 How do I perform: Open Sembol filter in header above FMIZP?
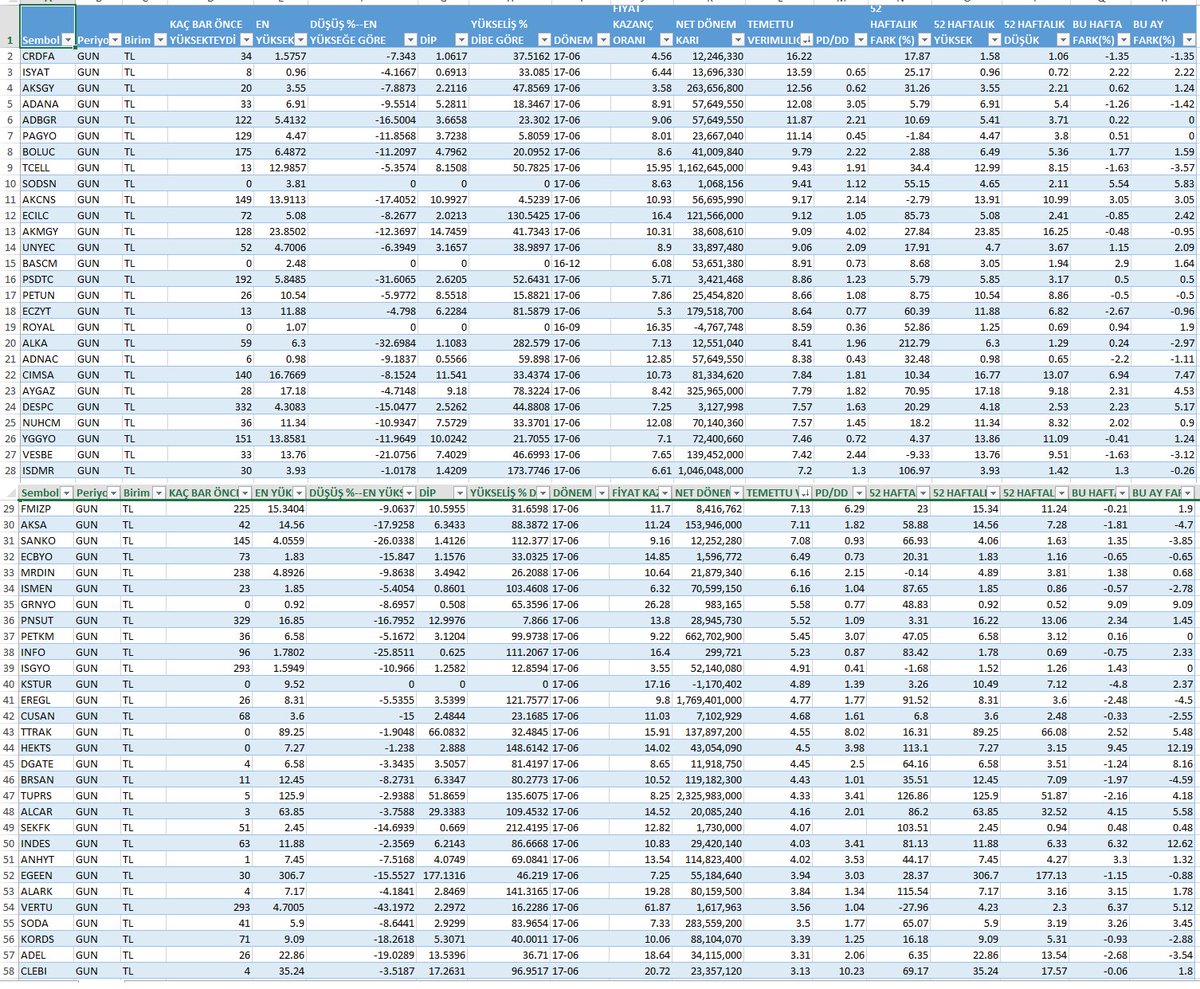pyautogui.click(x=67, y=493)
